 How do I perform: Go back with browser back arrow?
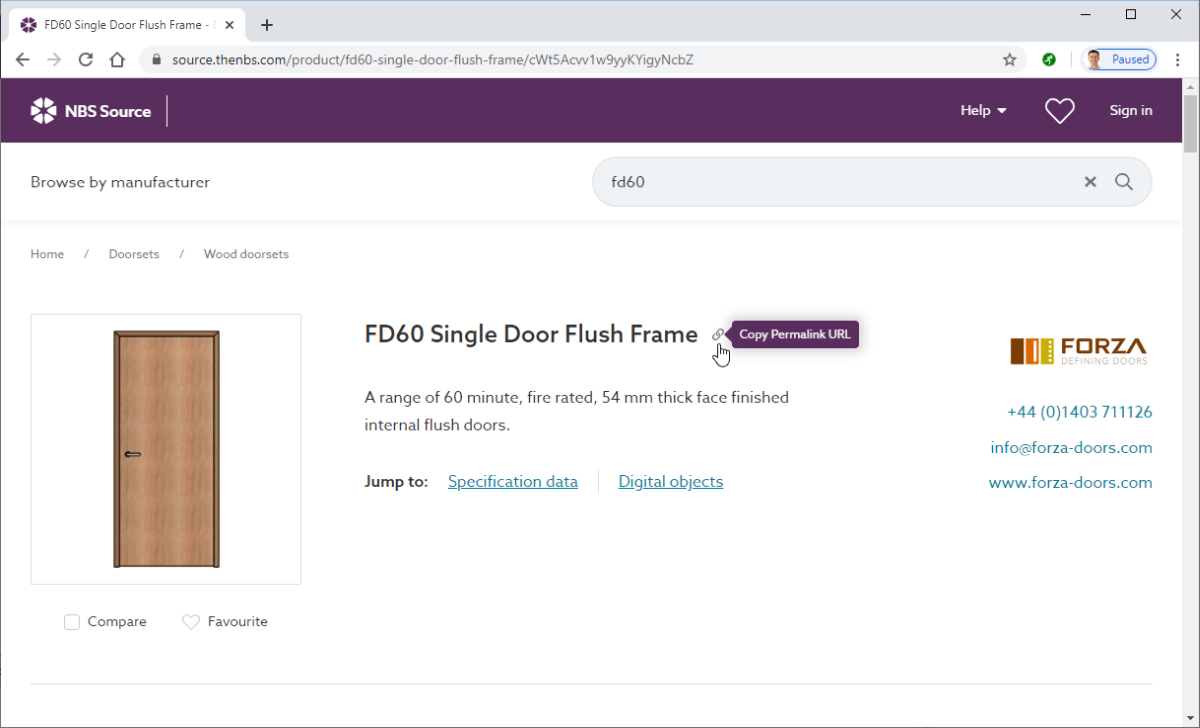23,60
